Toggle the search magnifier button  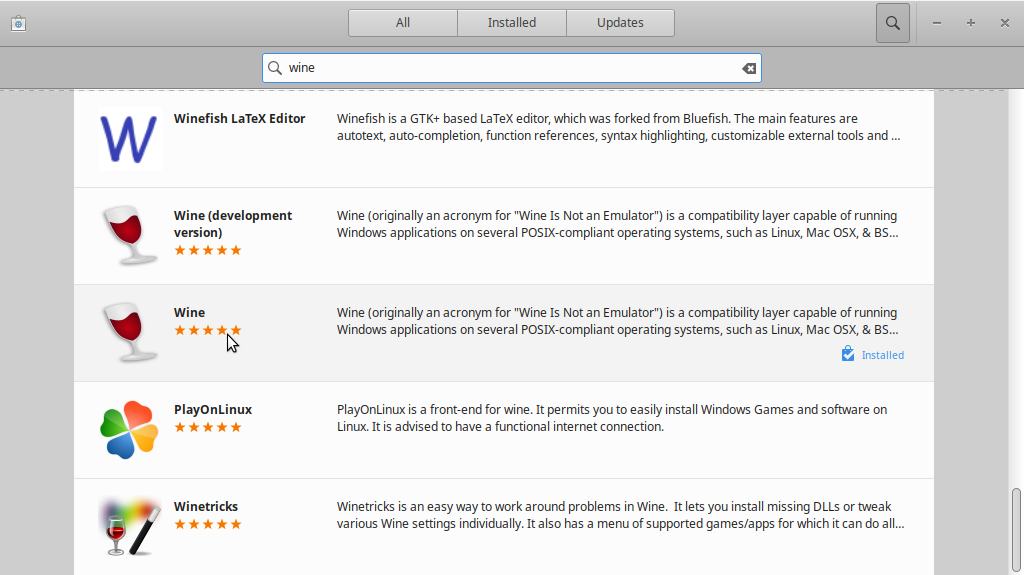[x=893, y=23]
